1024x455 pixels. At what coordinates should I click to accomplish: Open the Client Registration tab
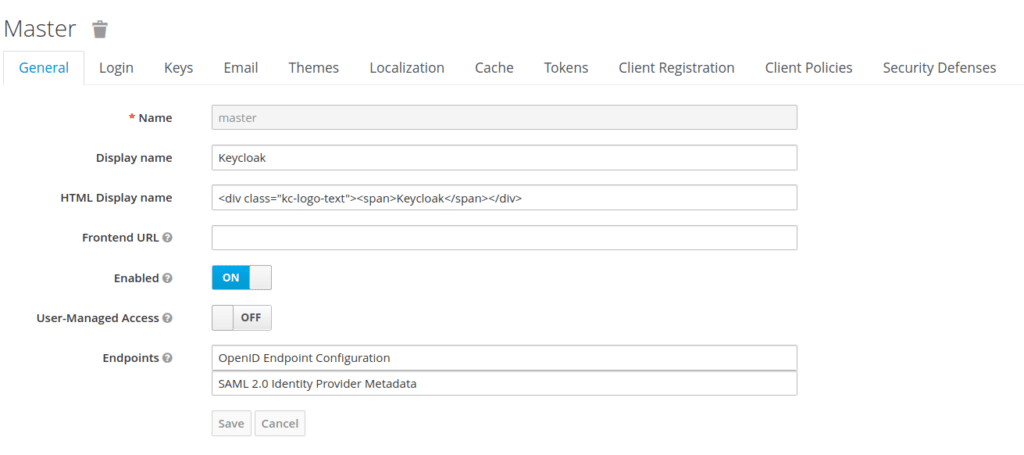pyautogui.click(x=677, y=68)
